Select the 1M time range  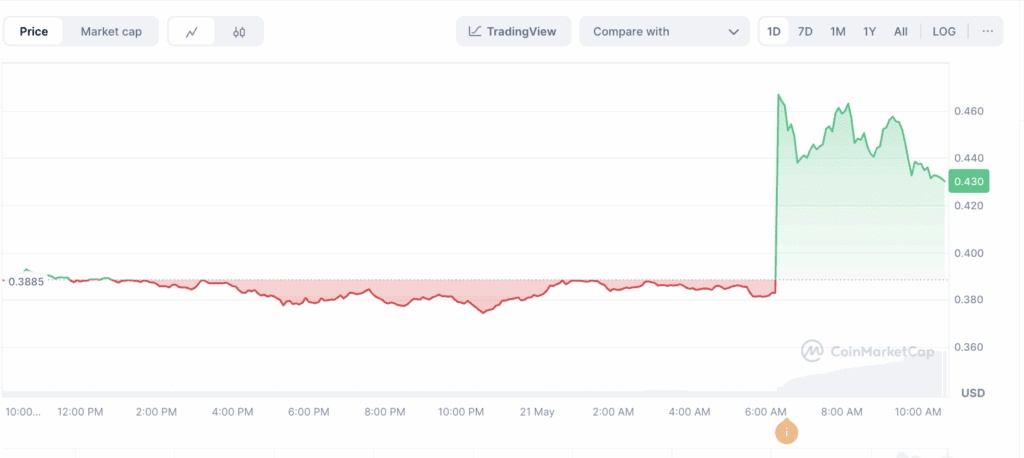click(x=838, y=31)
